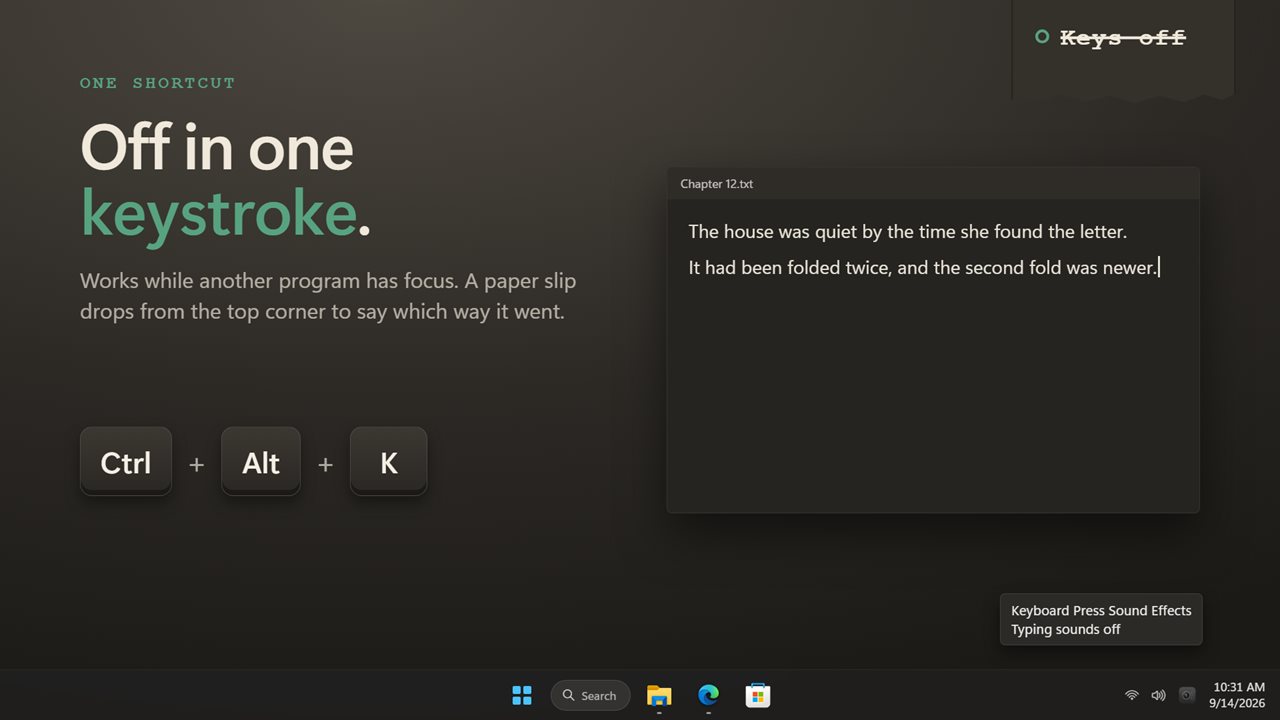Click the "Chapter 12.txt" window title

717,184
